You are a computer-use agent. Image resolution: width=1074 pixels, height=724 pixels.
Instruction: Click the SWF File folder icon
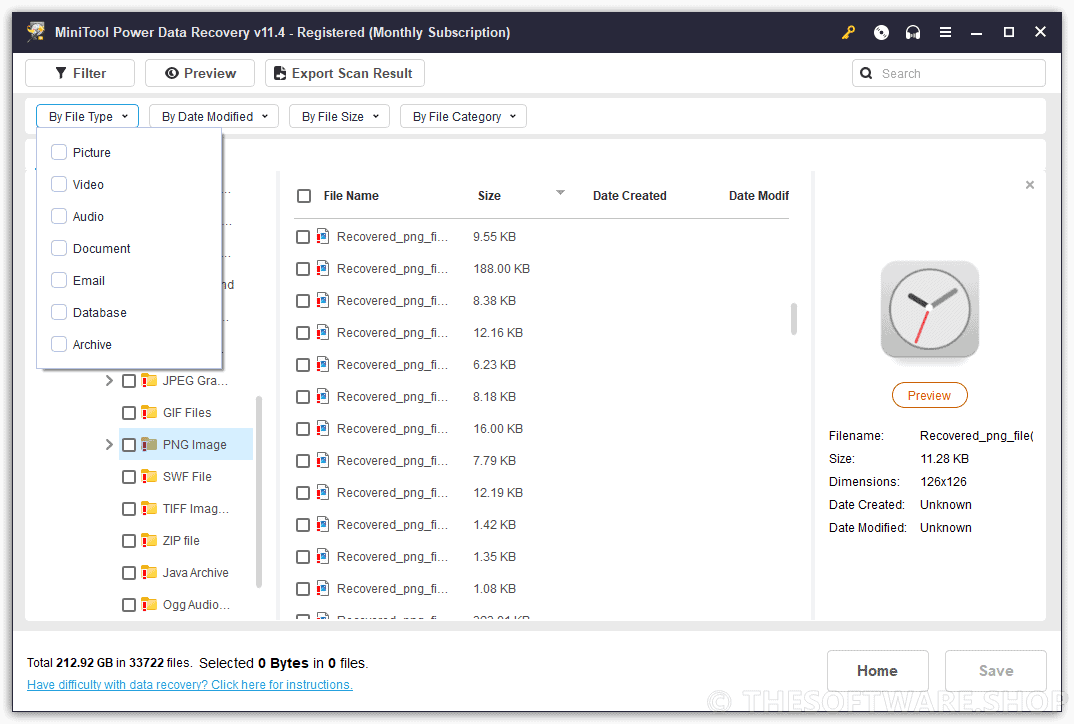pos(149,476)
